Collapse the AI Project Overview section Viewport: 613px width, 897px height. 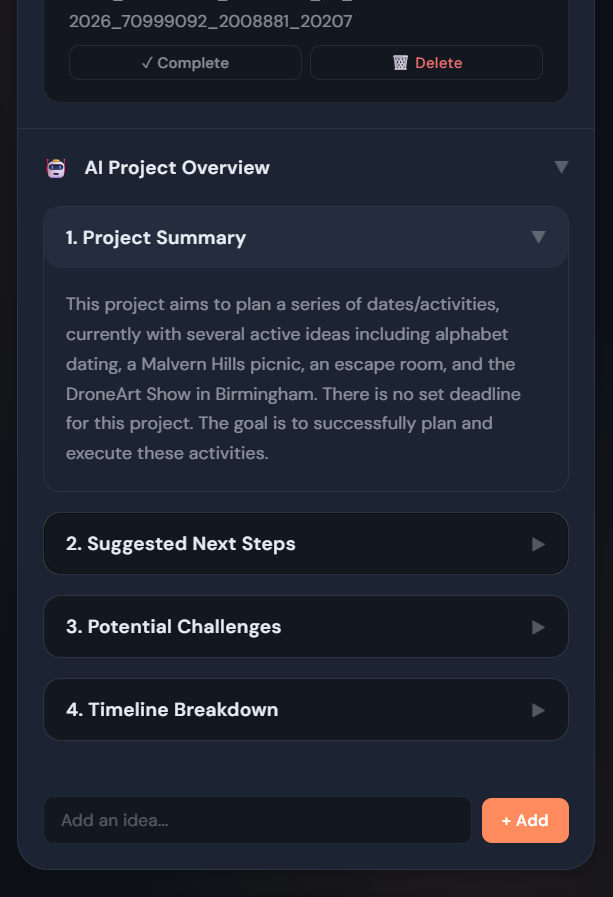562,167
